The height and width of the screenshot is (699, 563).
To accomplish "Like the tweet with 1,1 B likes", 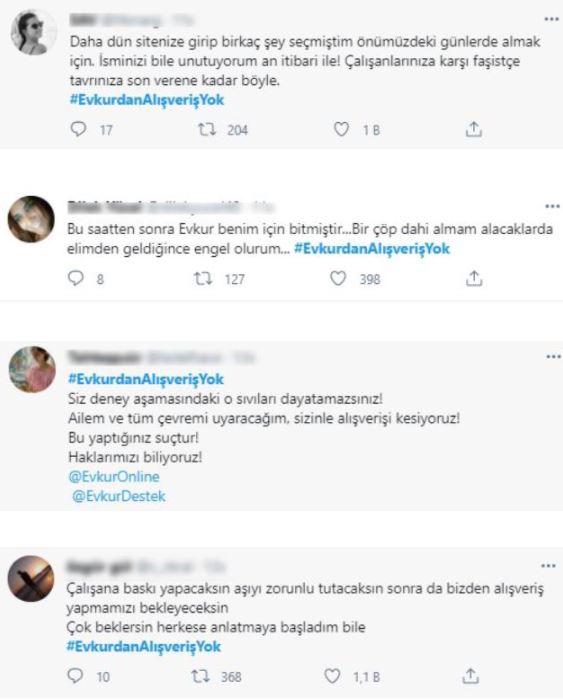I will pos(332,676).
